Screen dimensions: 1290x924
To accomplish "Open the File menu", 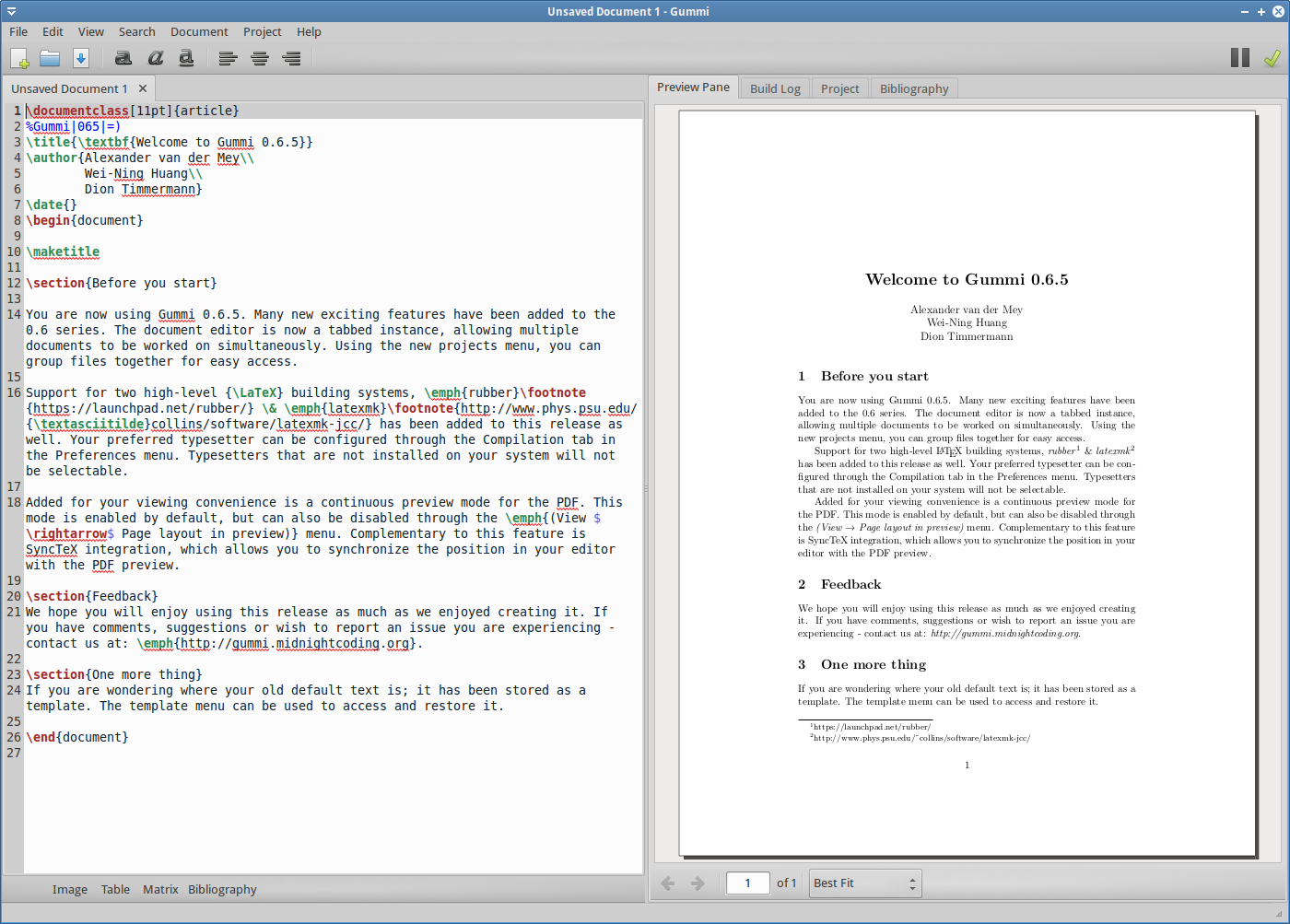I will coord(18,31).
